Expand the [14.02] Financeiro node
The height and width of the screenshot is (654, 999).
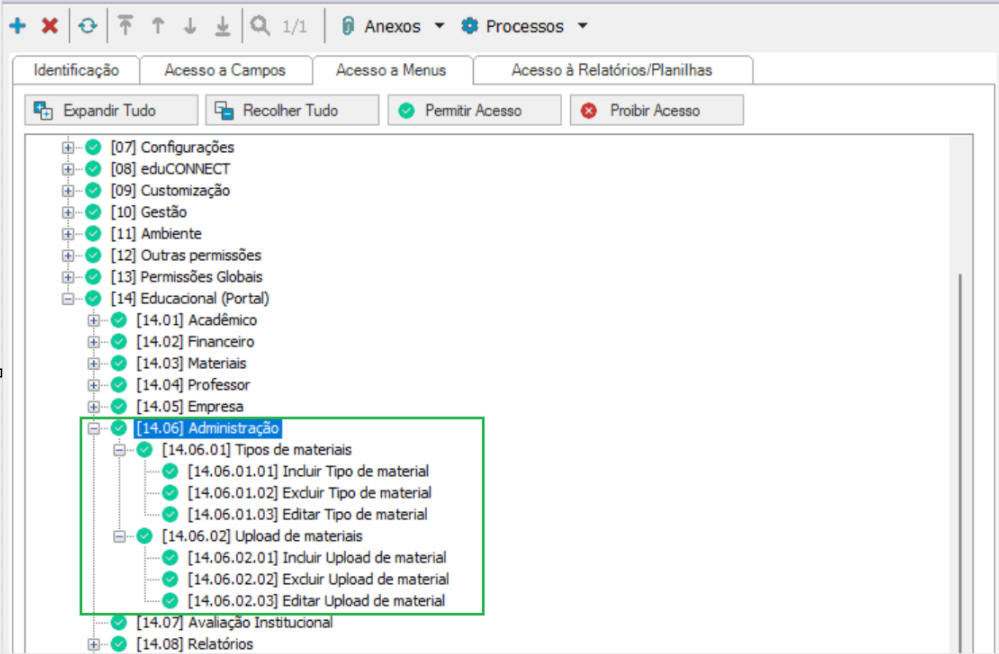point(94,342)
